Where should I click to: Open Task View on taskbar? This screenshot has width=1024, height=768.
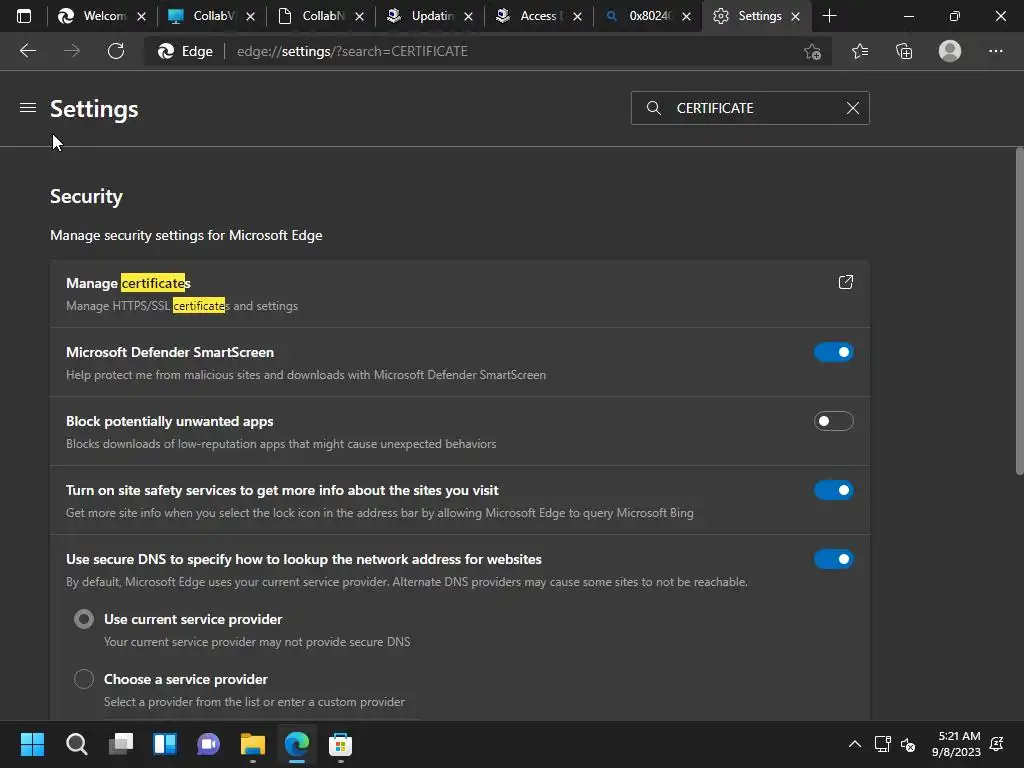pos(121,744)
